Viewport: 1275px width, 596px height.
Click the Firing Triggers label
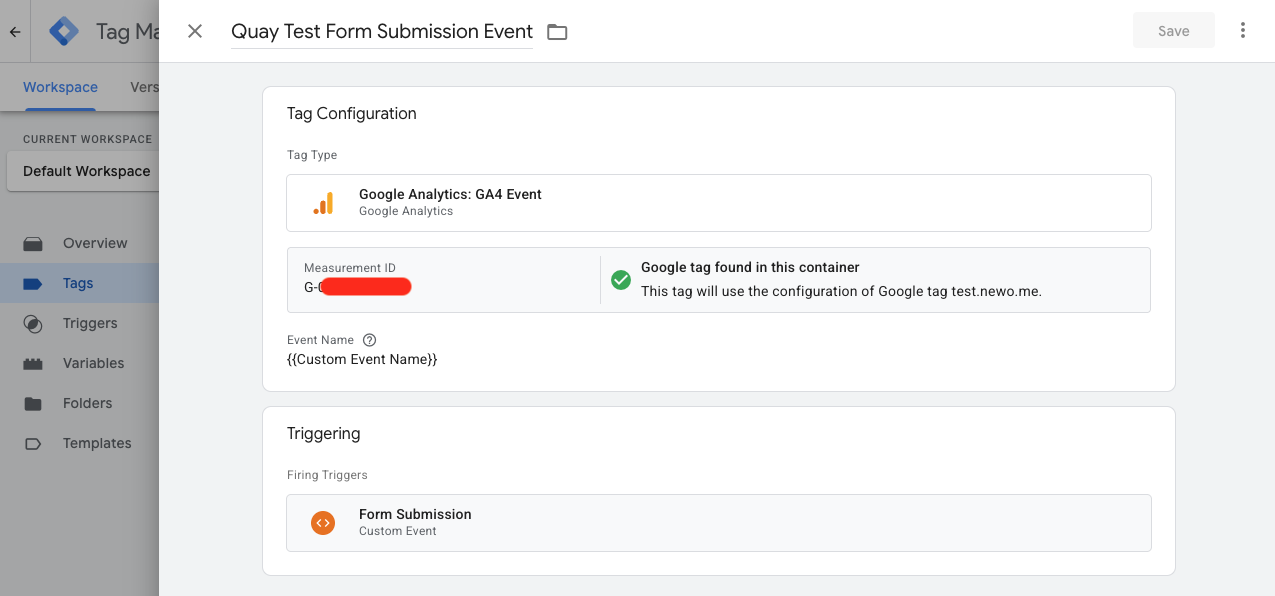(x=327, y=475)
